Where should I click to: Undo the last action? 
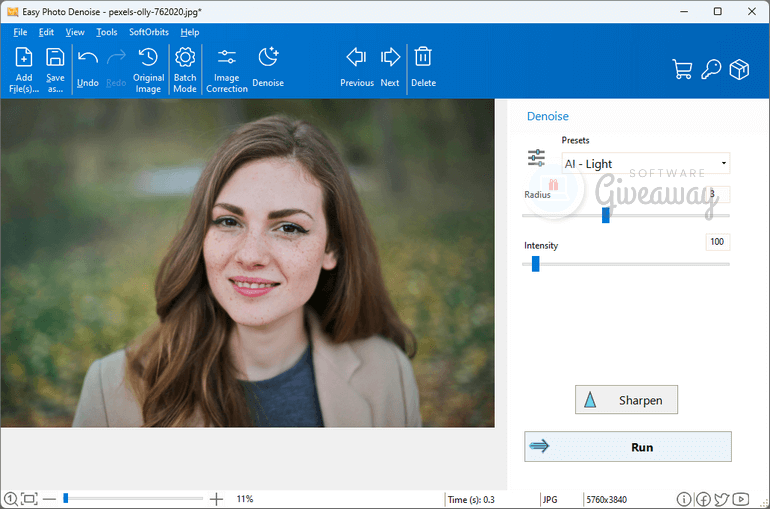(x=87, y=69)
